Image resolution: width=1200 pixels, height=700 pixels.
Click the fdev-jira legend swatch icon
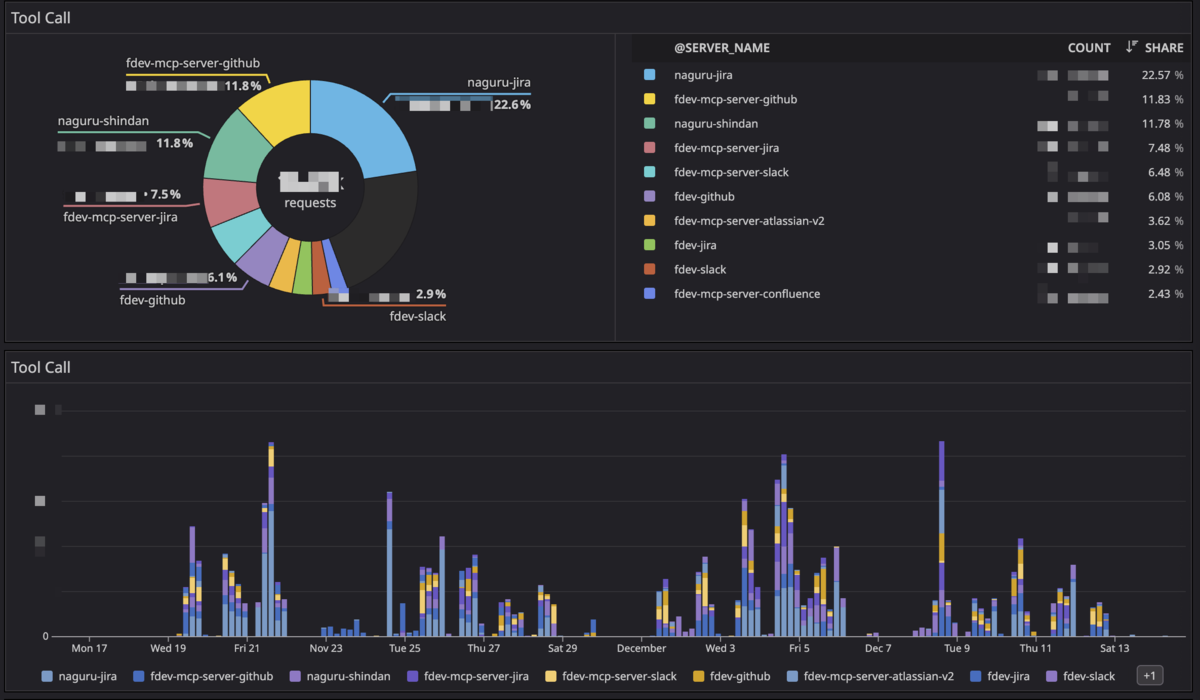point(976,677)
